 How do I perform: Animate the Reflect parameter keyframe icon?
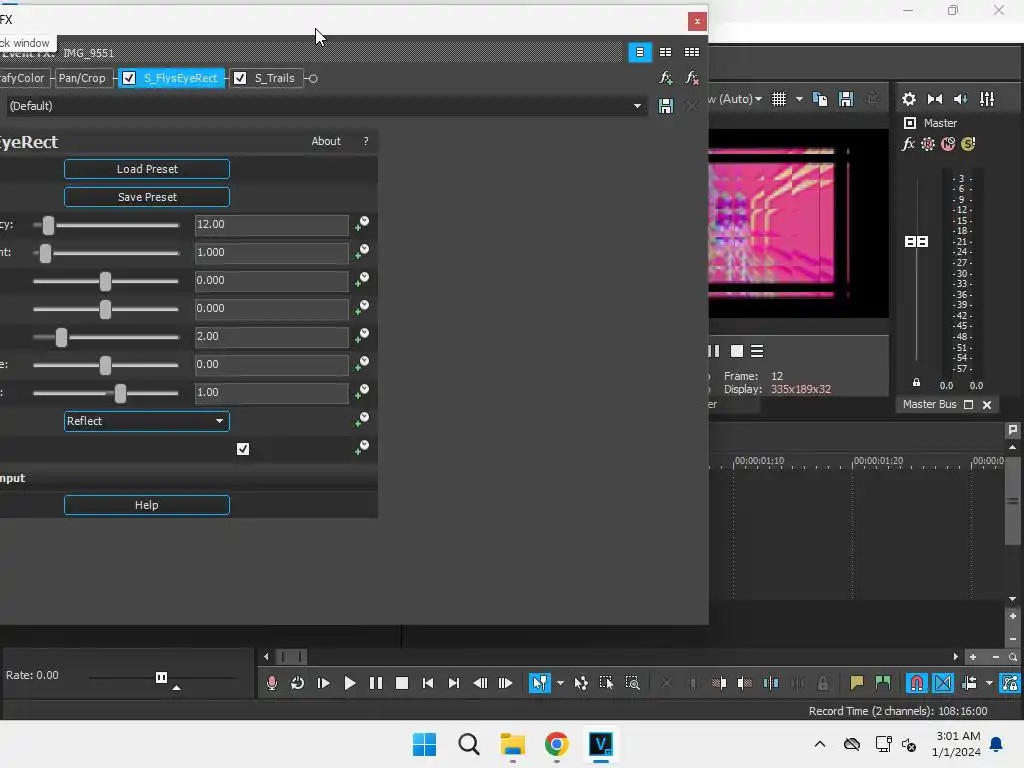[x=362, y=420]
